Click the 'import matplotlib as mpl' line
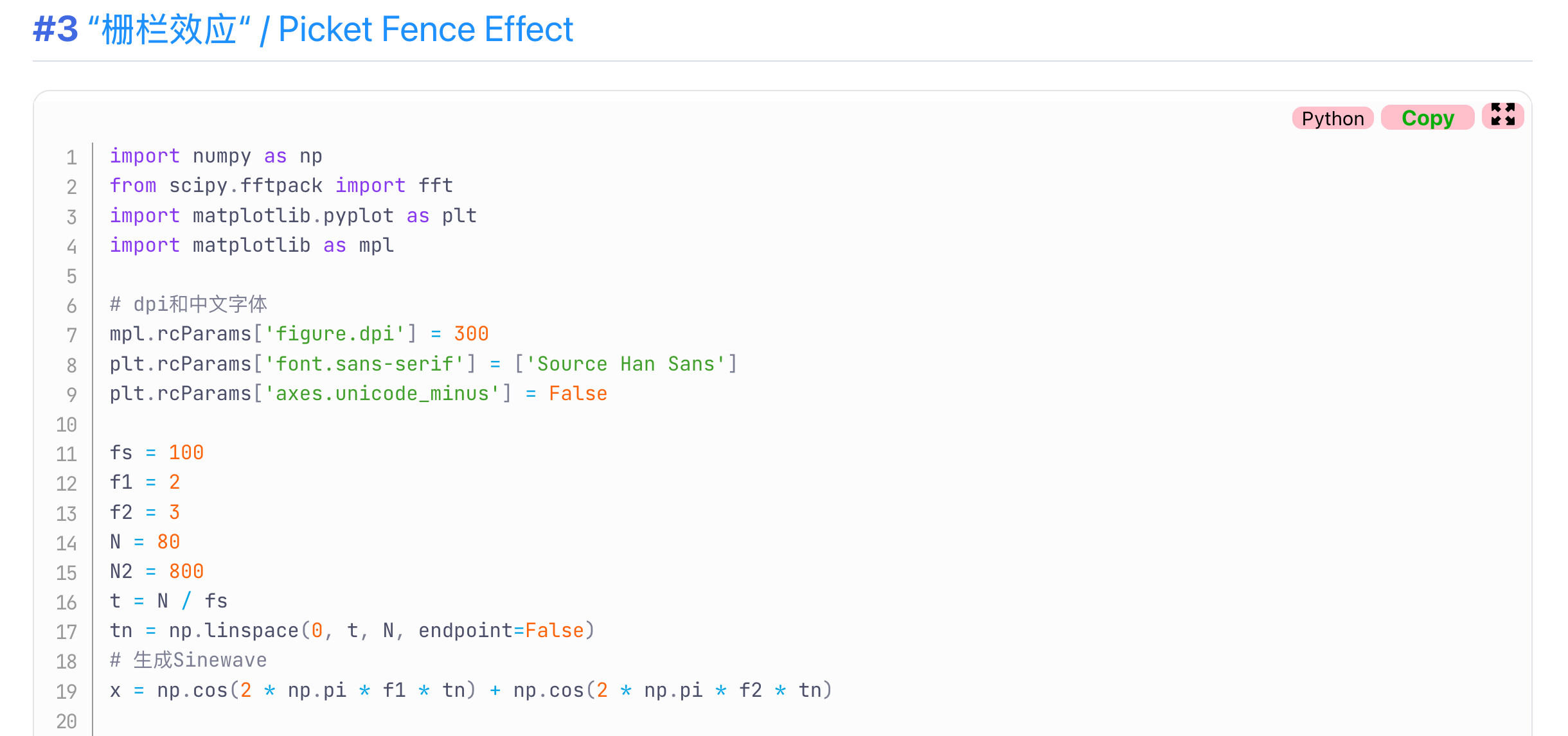 (251, 245)
